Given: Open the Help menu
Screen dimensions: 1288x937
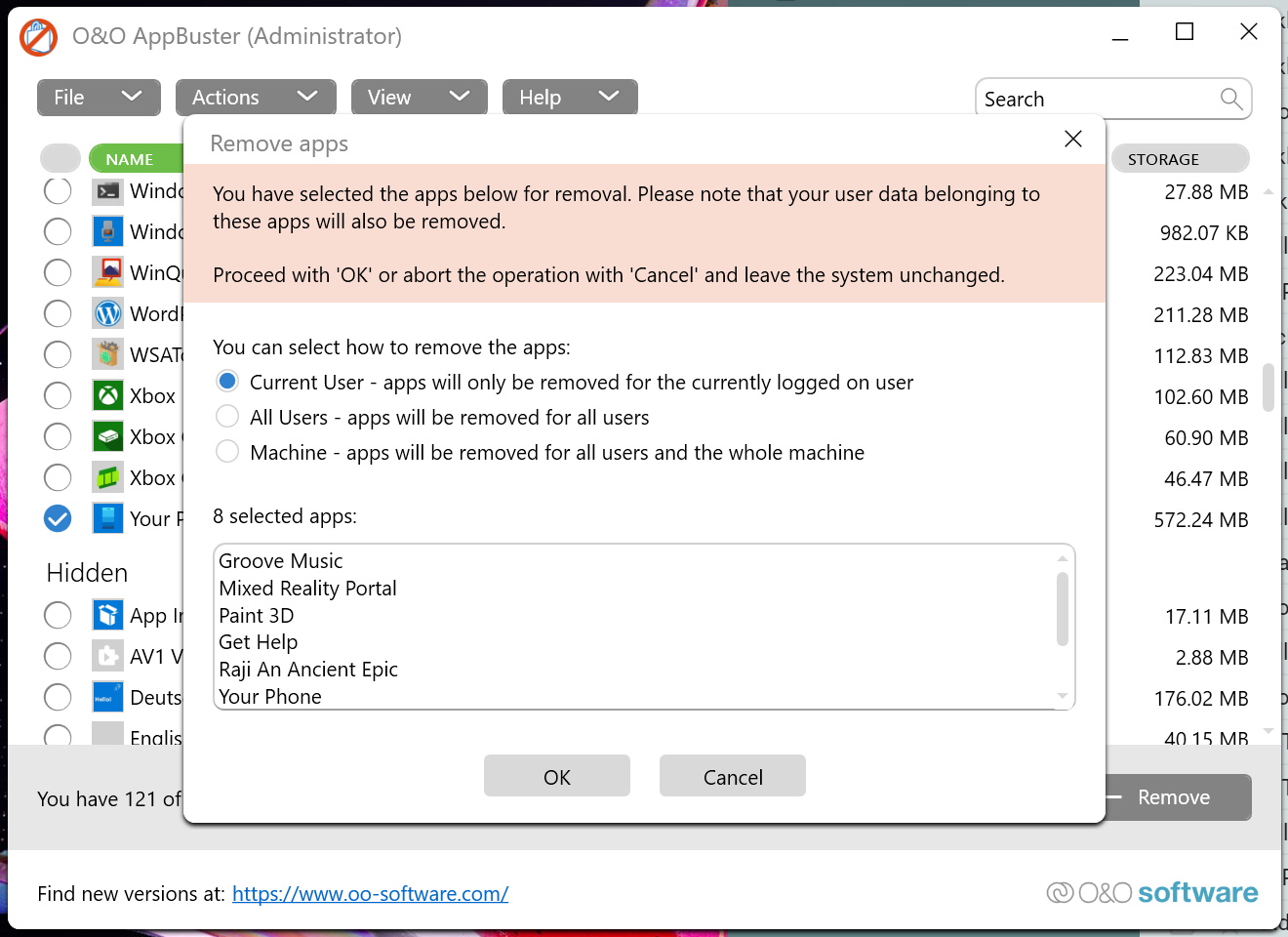Looking at the screenshot, I should pos(569,98).
